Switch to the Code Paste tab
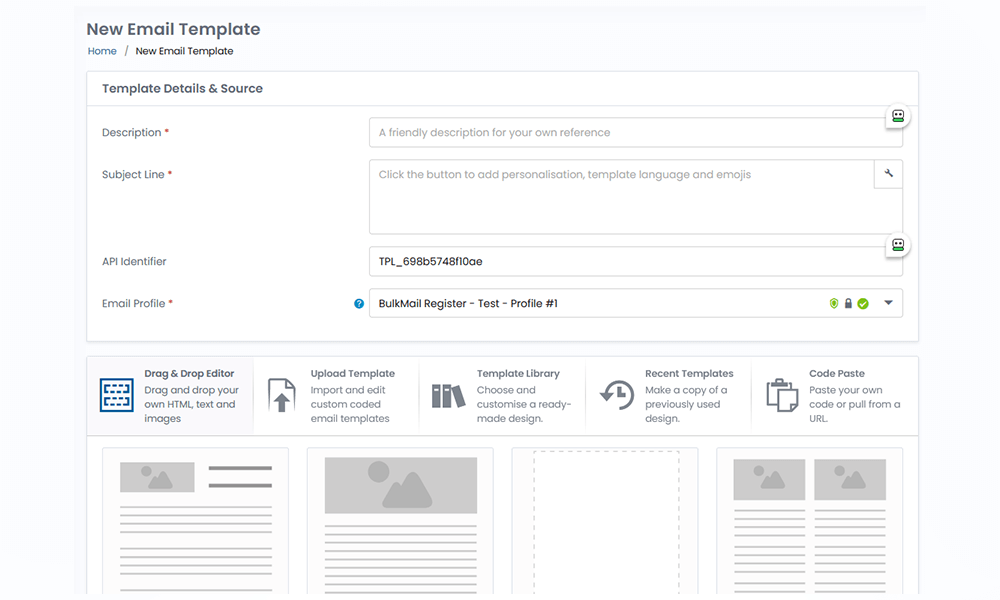Screen dimensions: 1000x600 click(x=835, y=395)
